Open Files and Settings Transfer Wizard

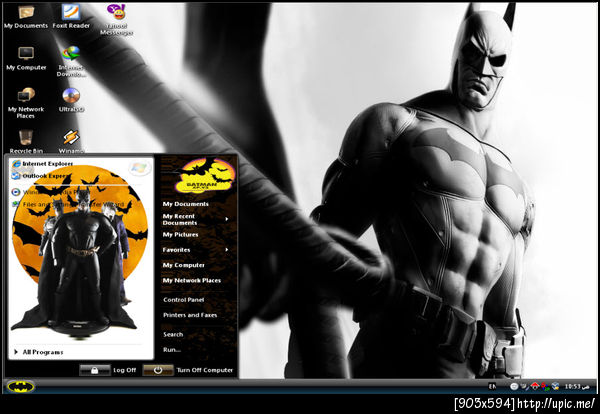(x=68, y=204)
